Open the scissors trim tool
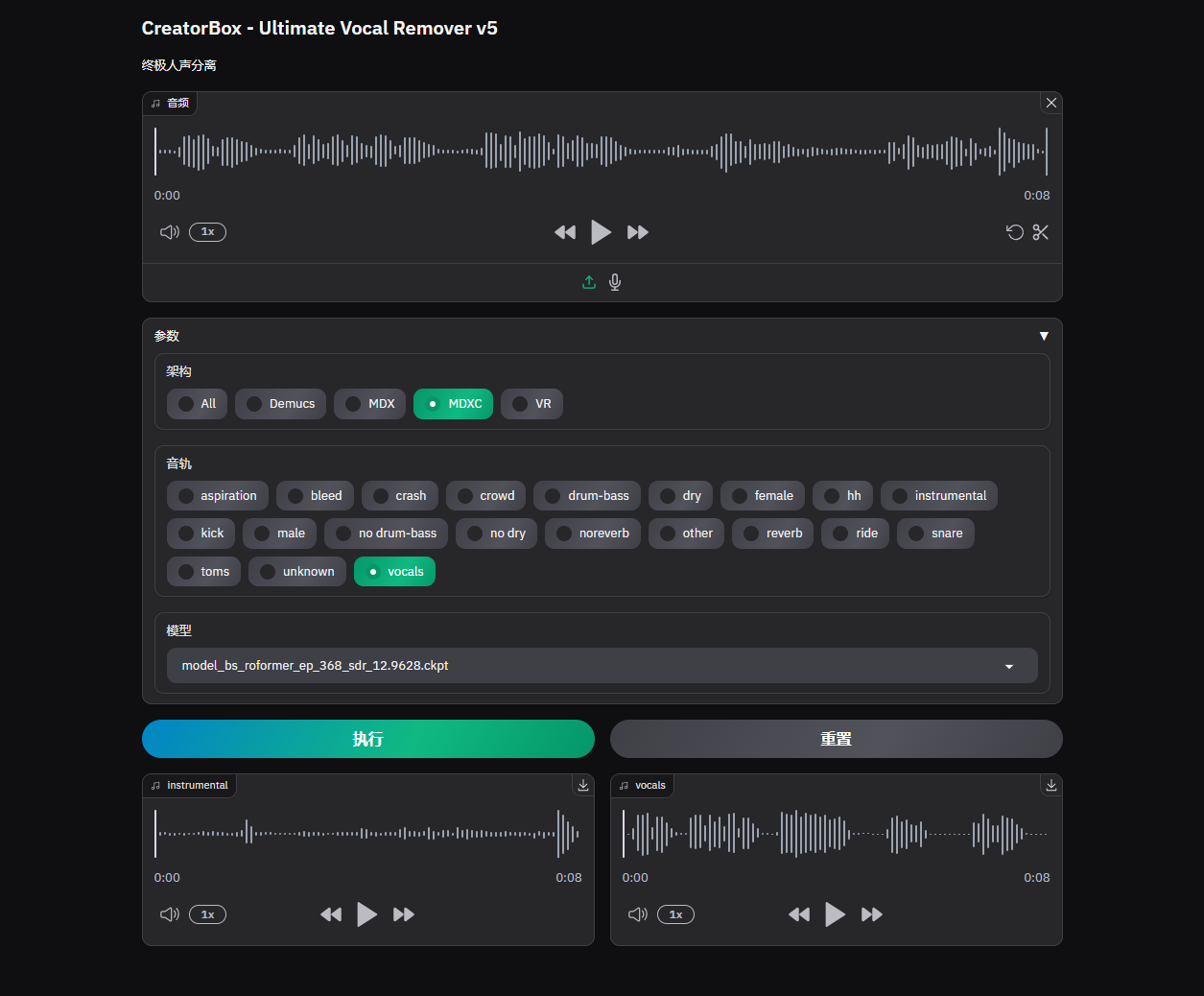 coord(1041,232)
